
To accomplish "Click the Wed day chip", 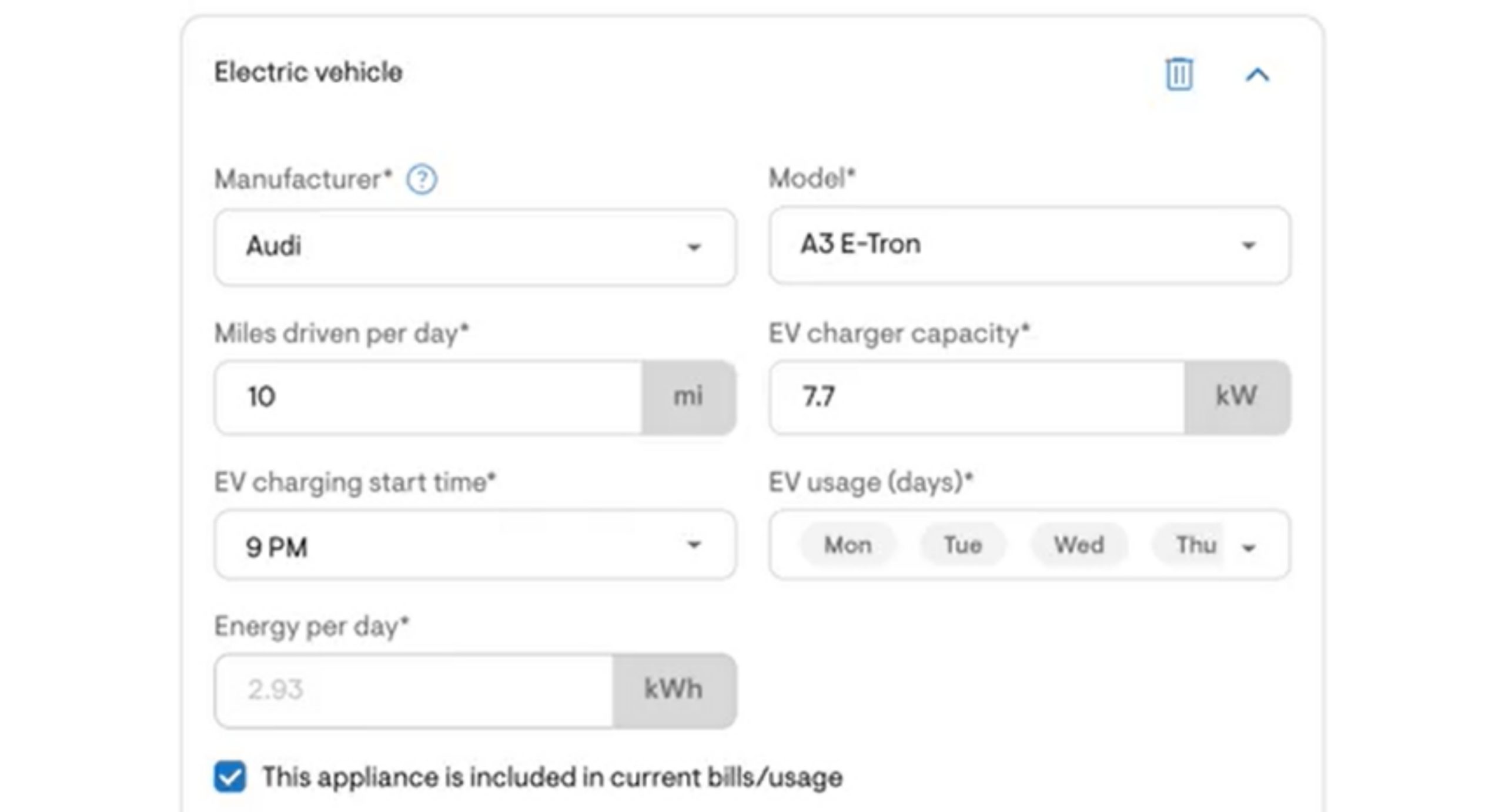I will click(1079, 545).
